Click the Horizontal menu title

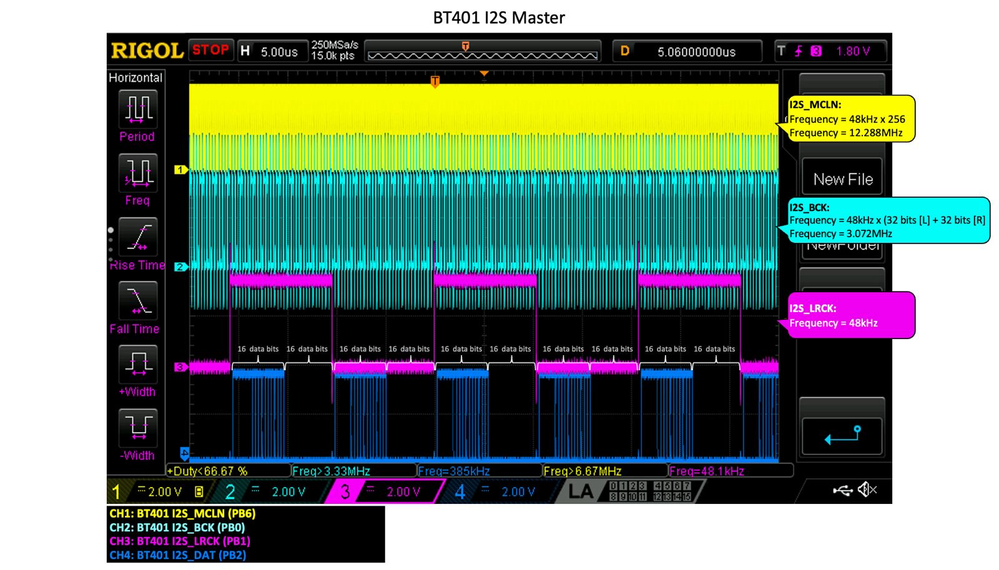click(136, 78)
